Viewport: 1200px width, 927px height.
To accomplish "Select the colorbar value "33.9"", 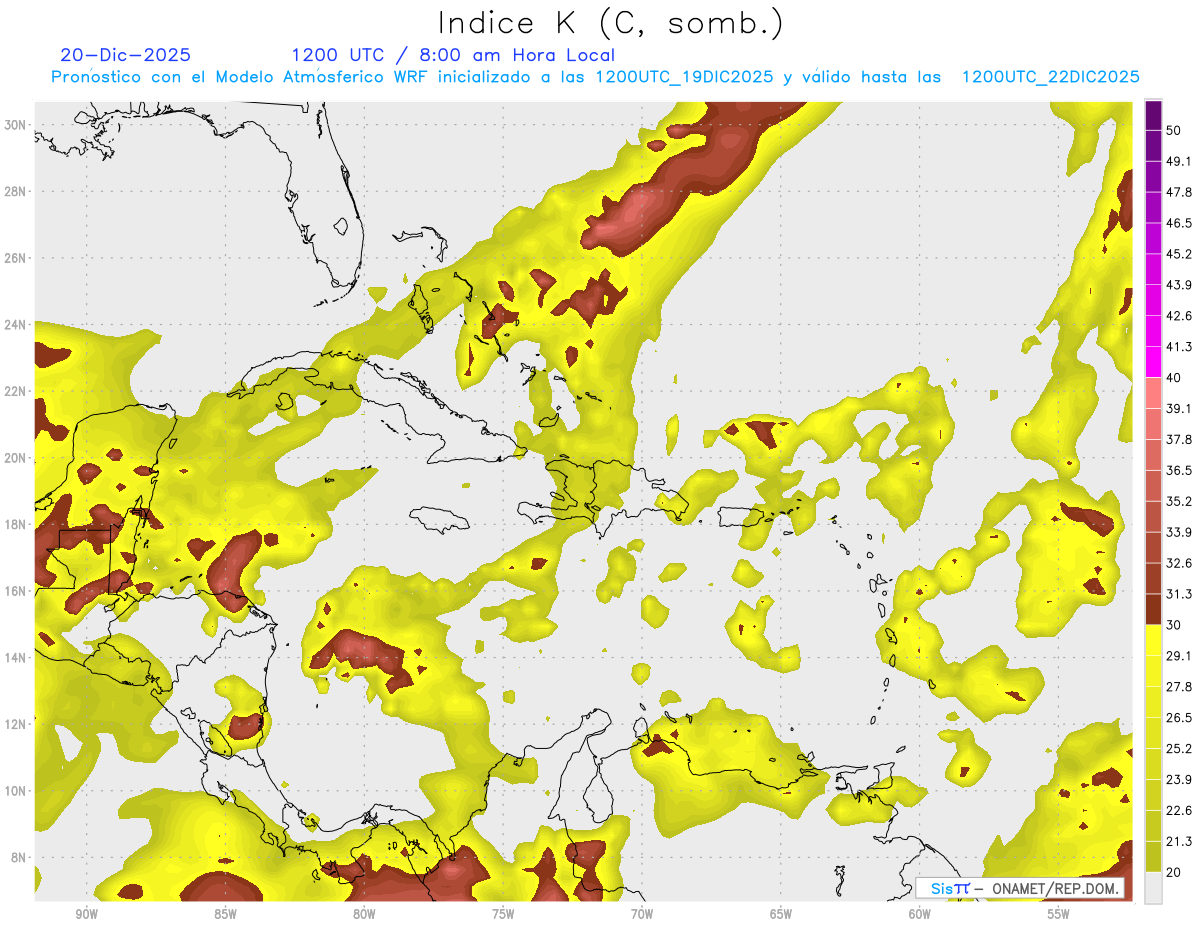I will coord(1180,532).
